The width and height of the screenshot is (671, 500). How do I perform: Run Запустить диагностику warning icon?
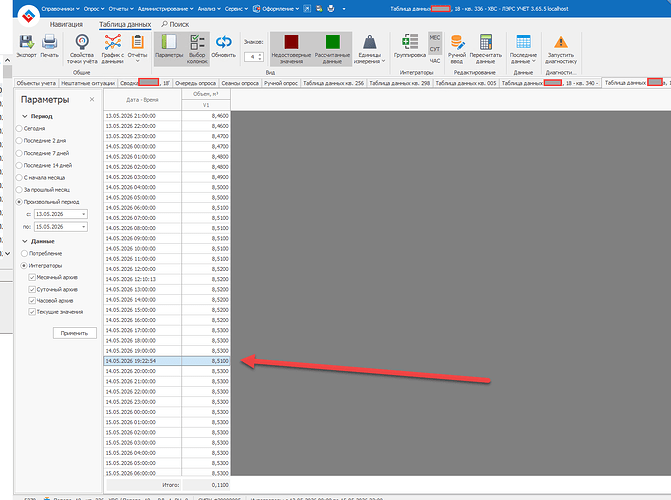561,42
